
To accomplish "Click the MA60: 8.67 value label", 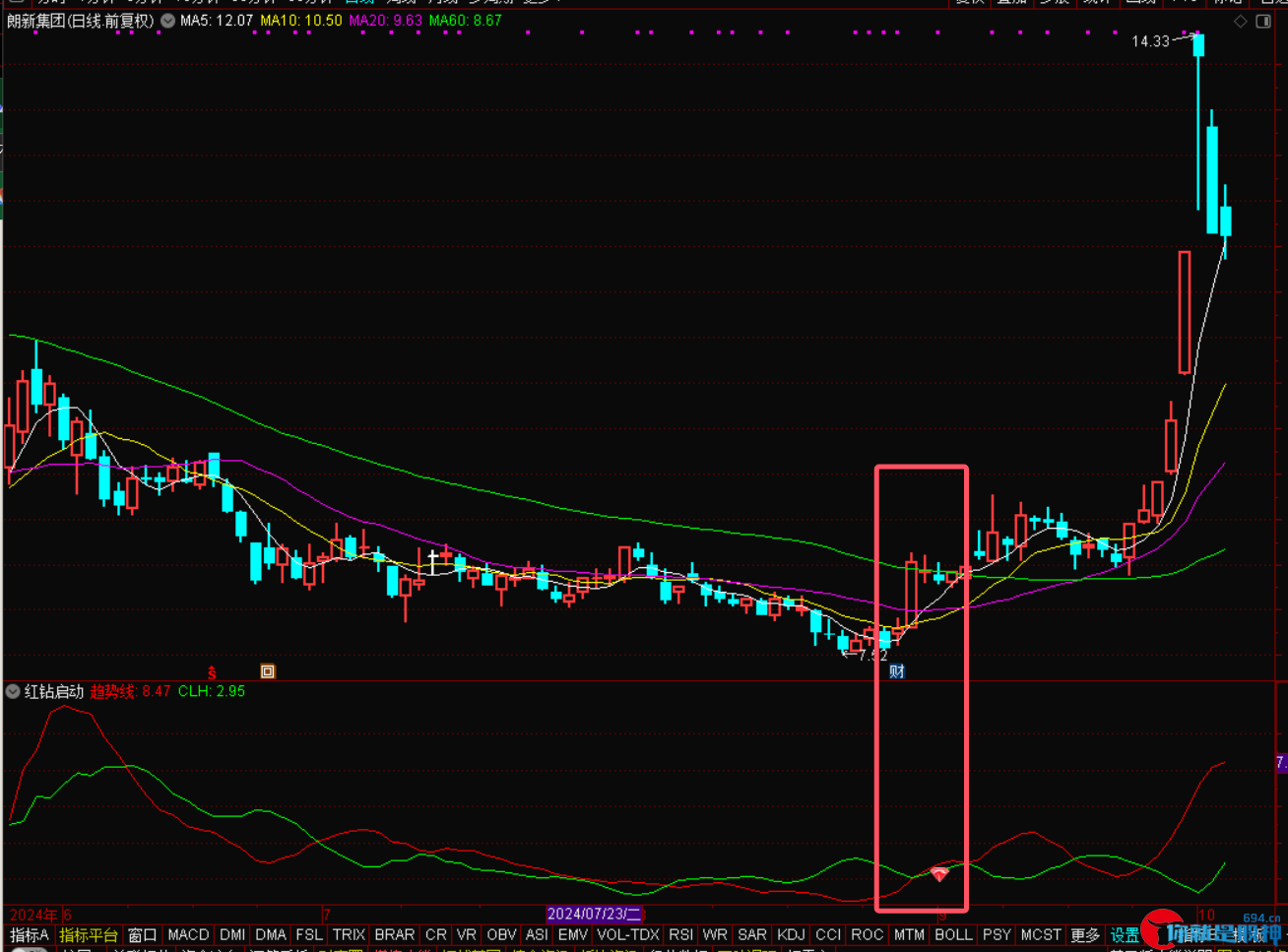I will coord(466,21).
